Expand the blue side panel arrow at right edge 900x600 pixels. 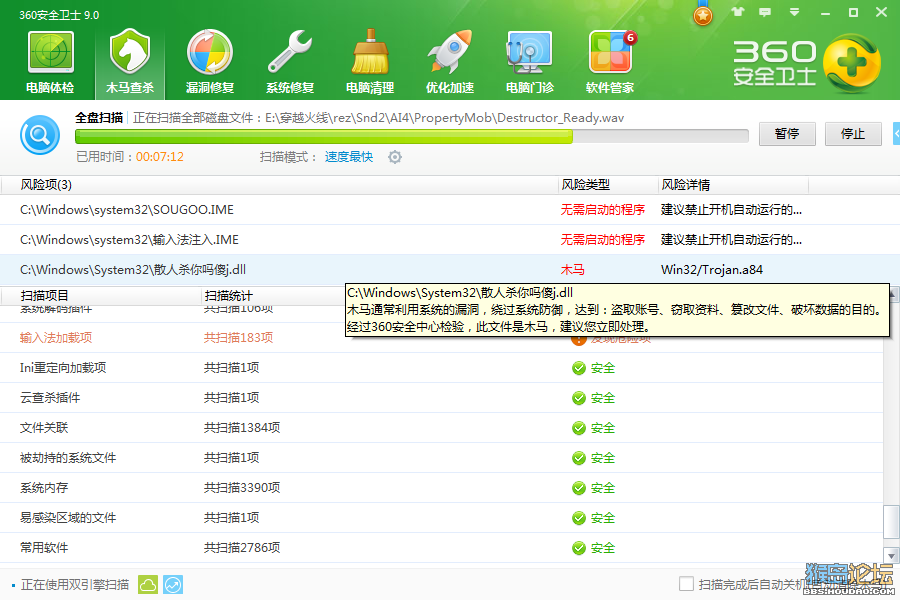[x=897, y=133]
